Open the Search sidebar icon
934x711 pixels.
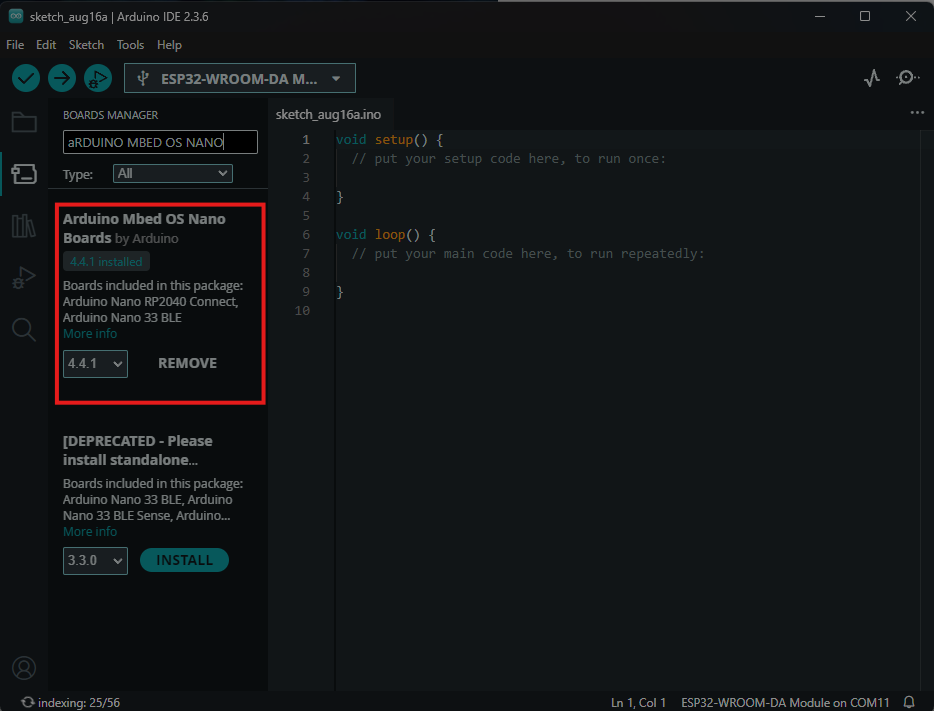pos(24,329)
